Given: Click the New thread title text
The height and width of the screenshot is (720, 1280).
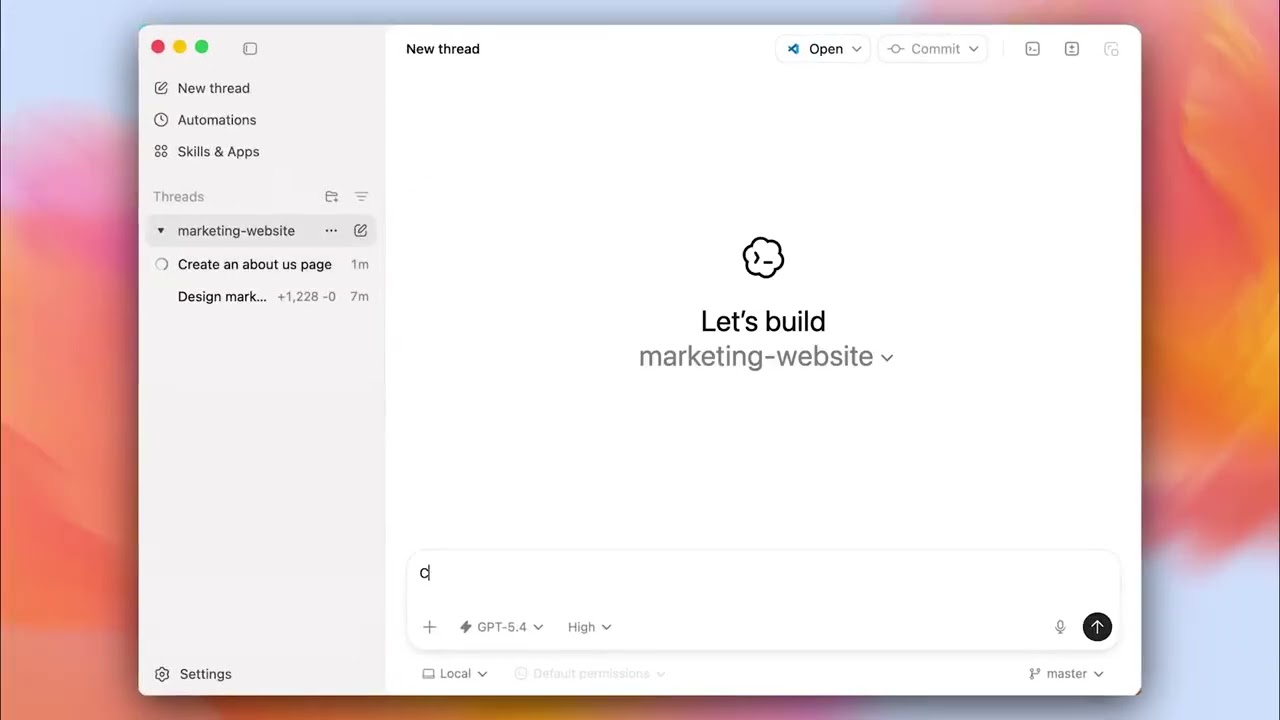Looking at the screenshot, I should click(443, 49).
